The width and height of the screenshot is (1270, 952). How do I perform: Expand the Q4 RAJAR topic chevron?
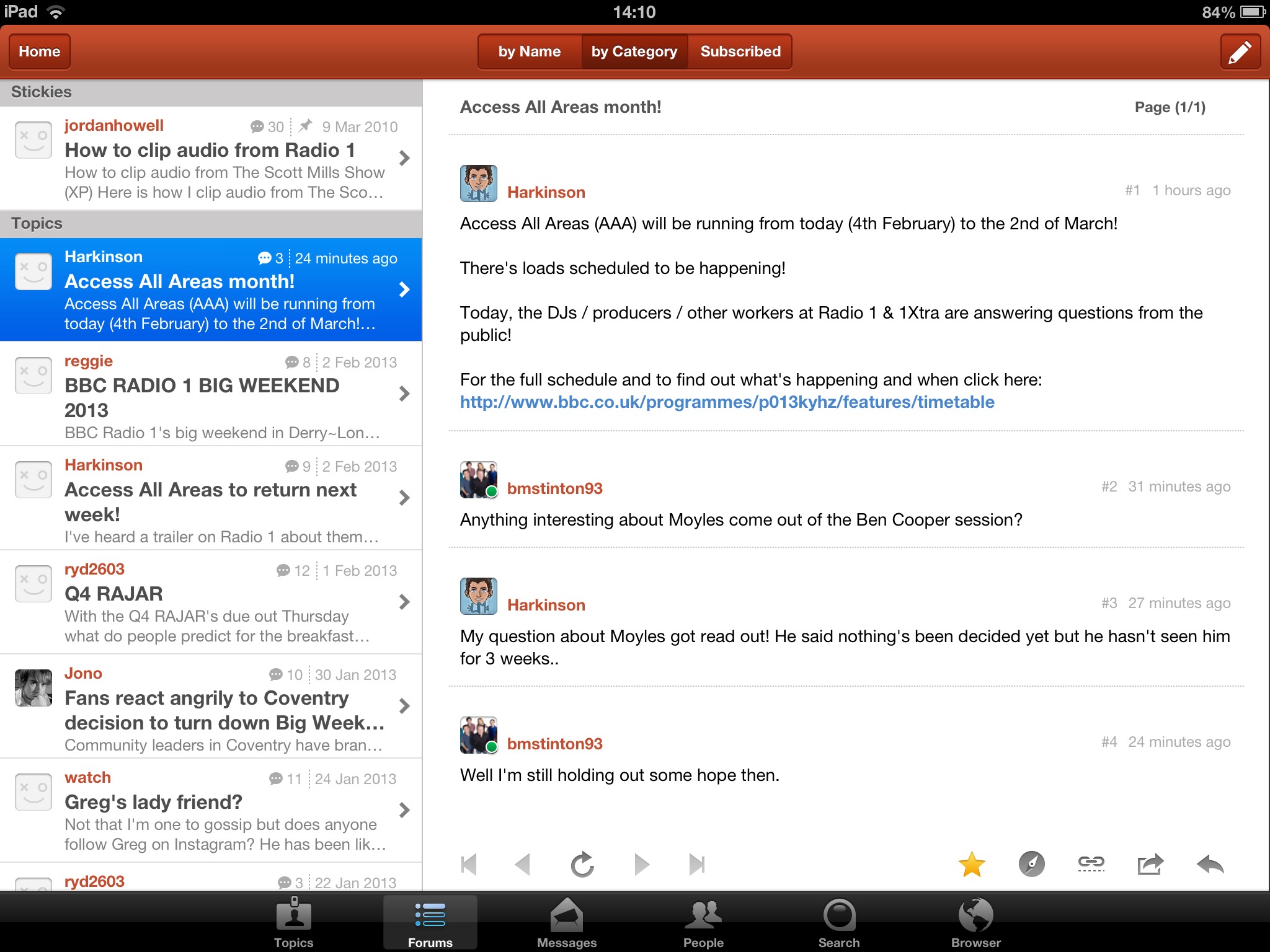tap(404, 602)
